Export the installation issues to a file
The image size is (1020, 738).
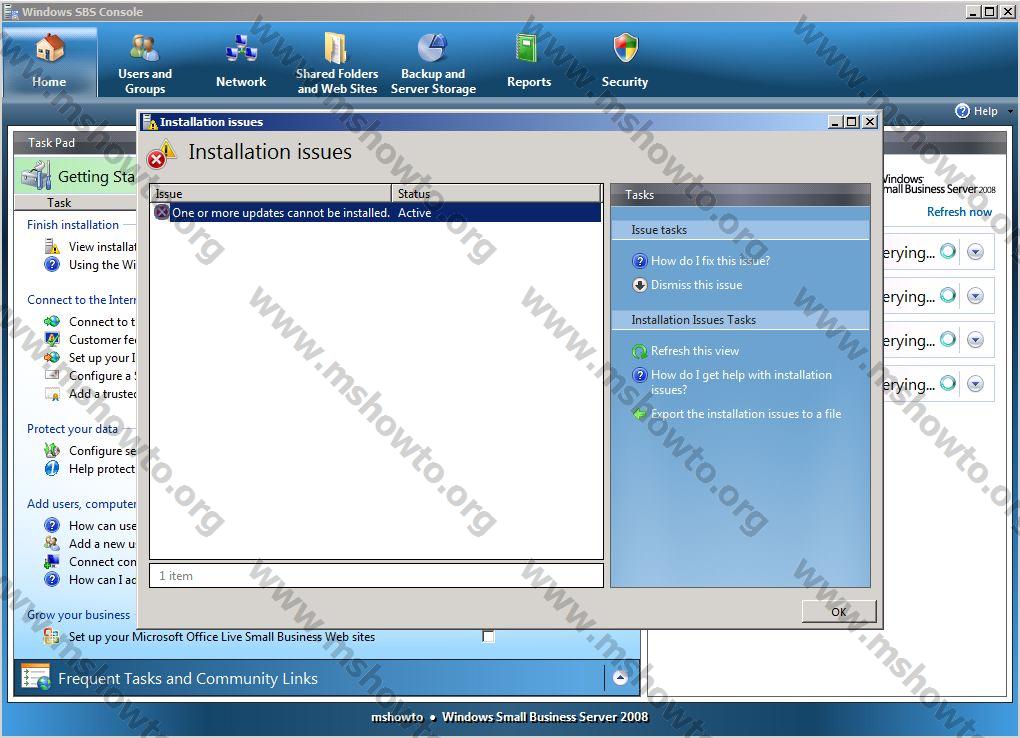point(746,414)
